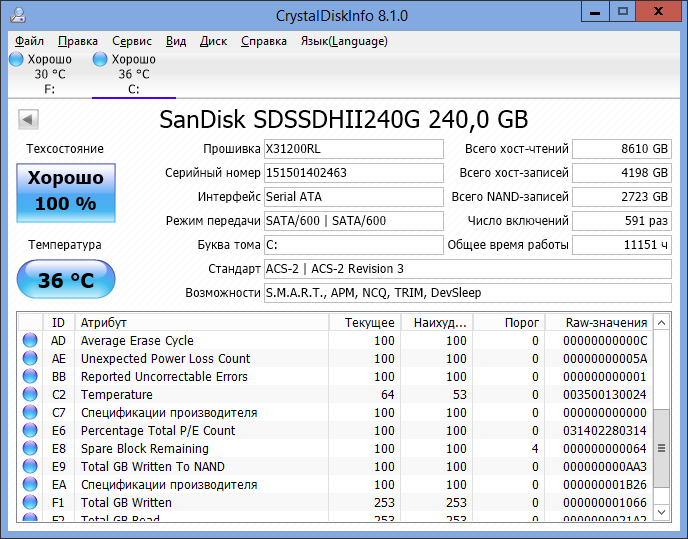The width and height of the screenshot is (688, 539).
Task: Click status orb for Spare Block Remaining
Action: pos(30,449)
